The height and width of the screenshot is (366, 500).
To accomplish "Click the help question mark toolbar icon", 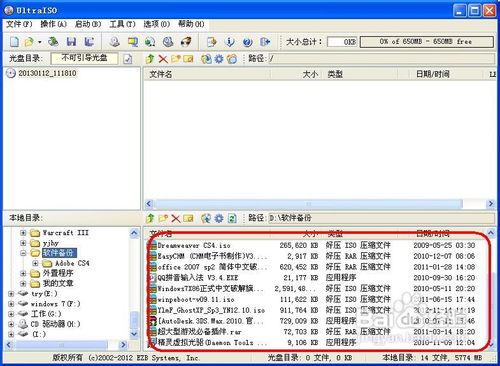I will (247, 42).
